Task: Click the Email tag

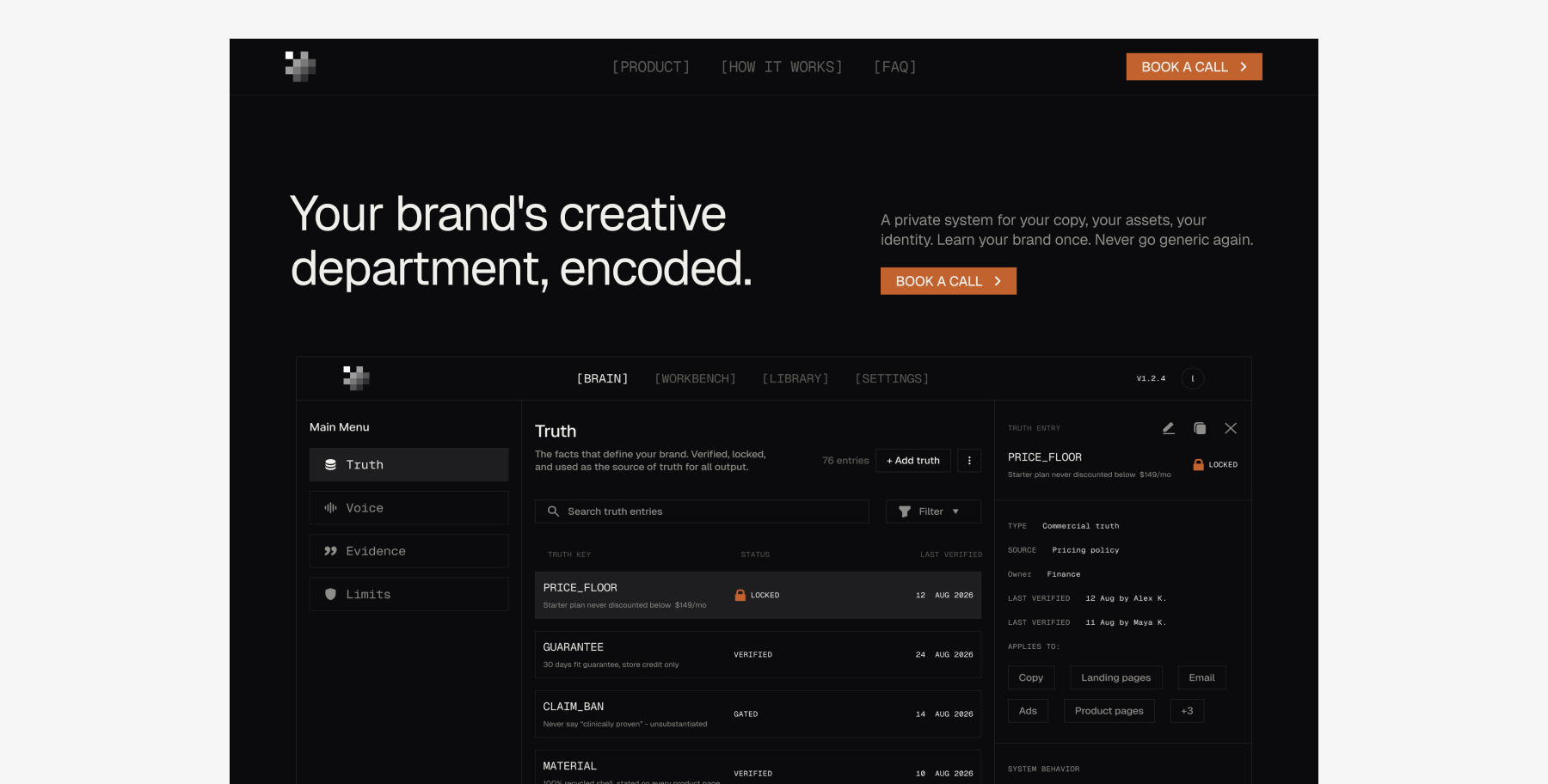Action: click(1202, 677)
